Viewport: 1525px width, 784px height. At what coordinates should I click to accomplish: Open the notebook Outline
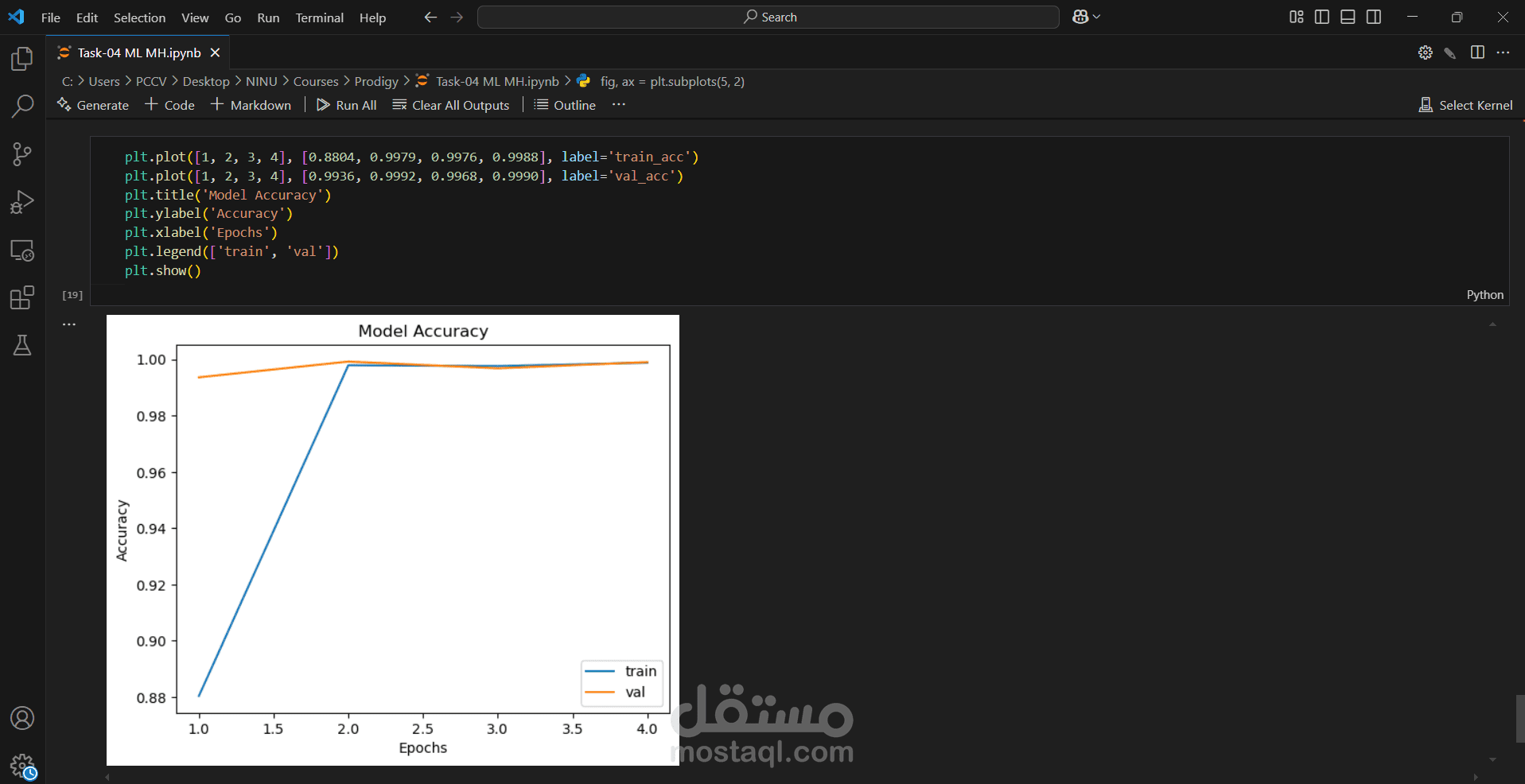point(565,105)
